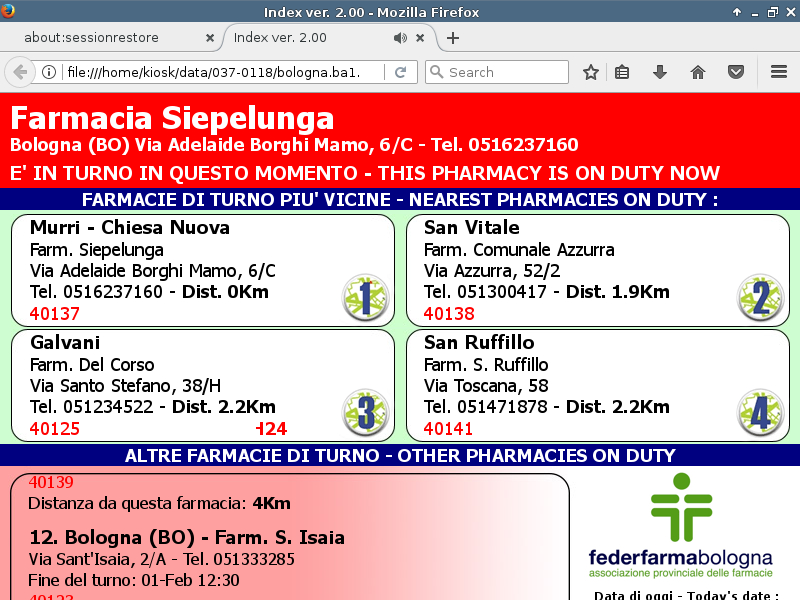800x600 pixels.
Task: Reload the current page
Action: [x=400, y=72]
